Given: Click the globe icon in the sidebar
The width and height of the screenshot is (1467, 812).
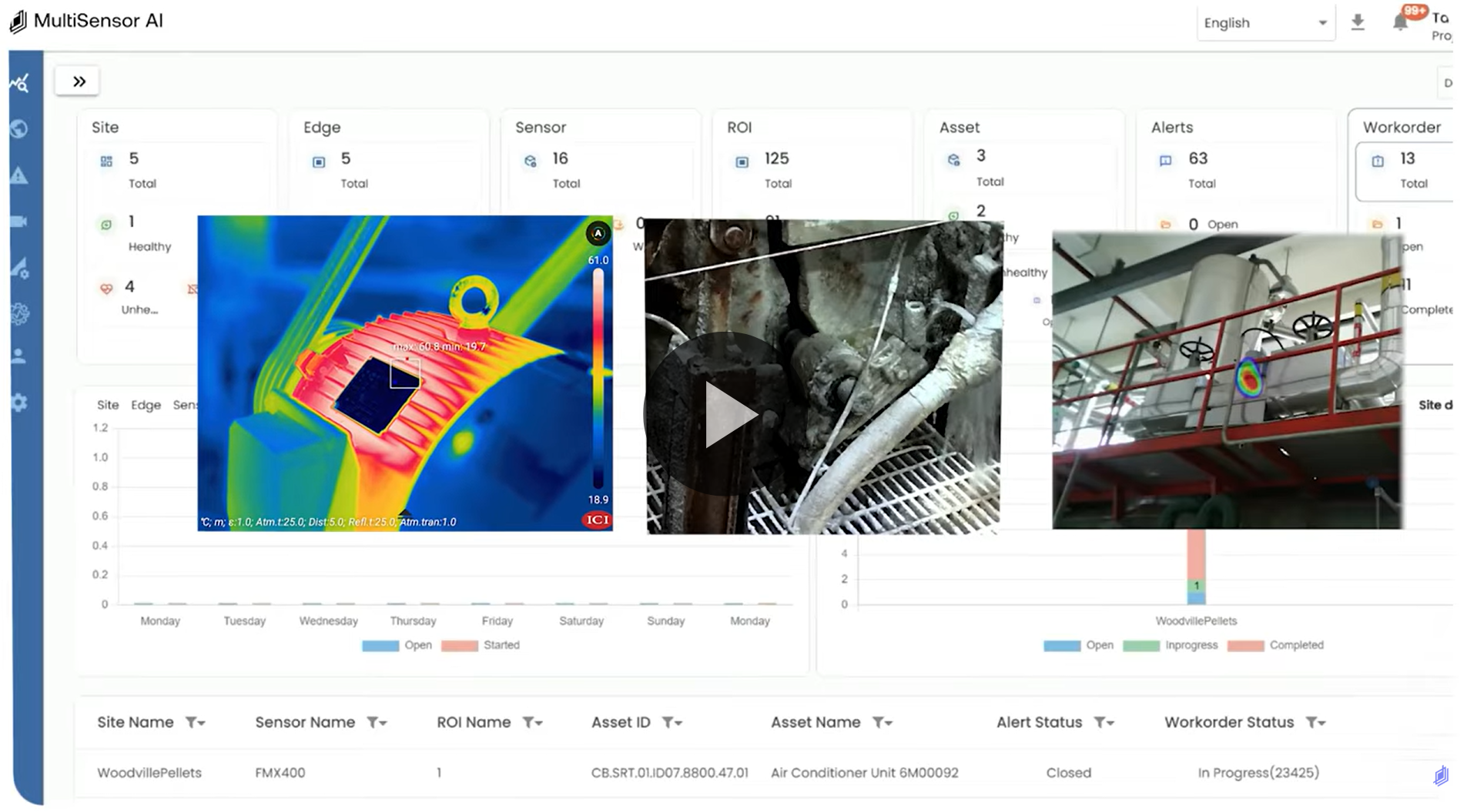Looking at the screenshot, I should [19, 129].
